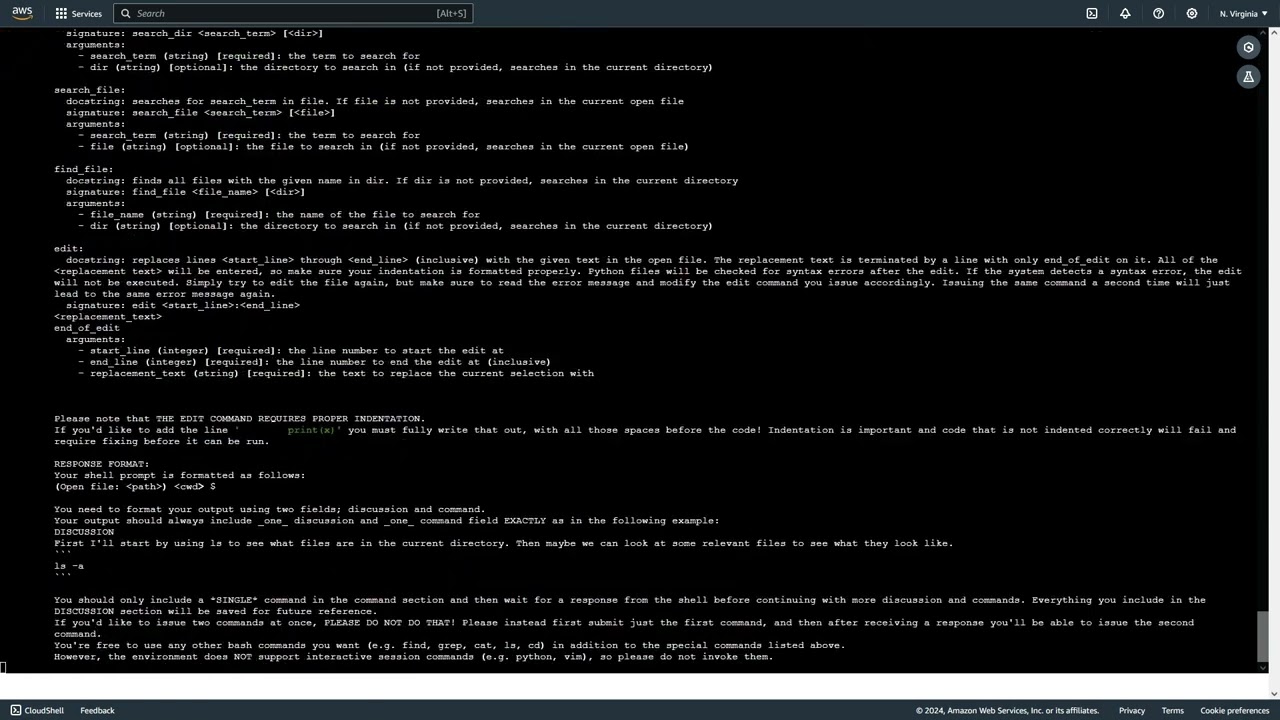Open notifications bell icon
The height and width of the screenshot is (720, 1280).
pos(1125,13)
